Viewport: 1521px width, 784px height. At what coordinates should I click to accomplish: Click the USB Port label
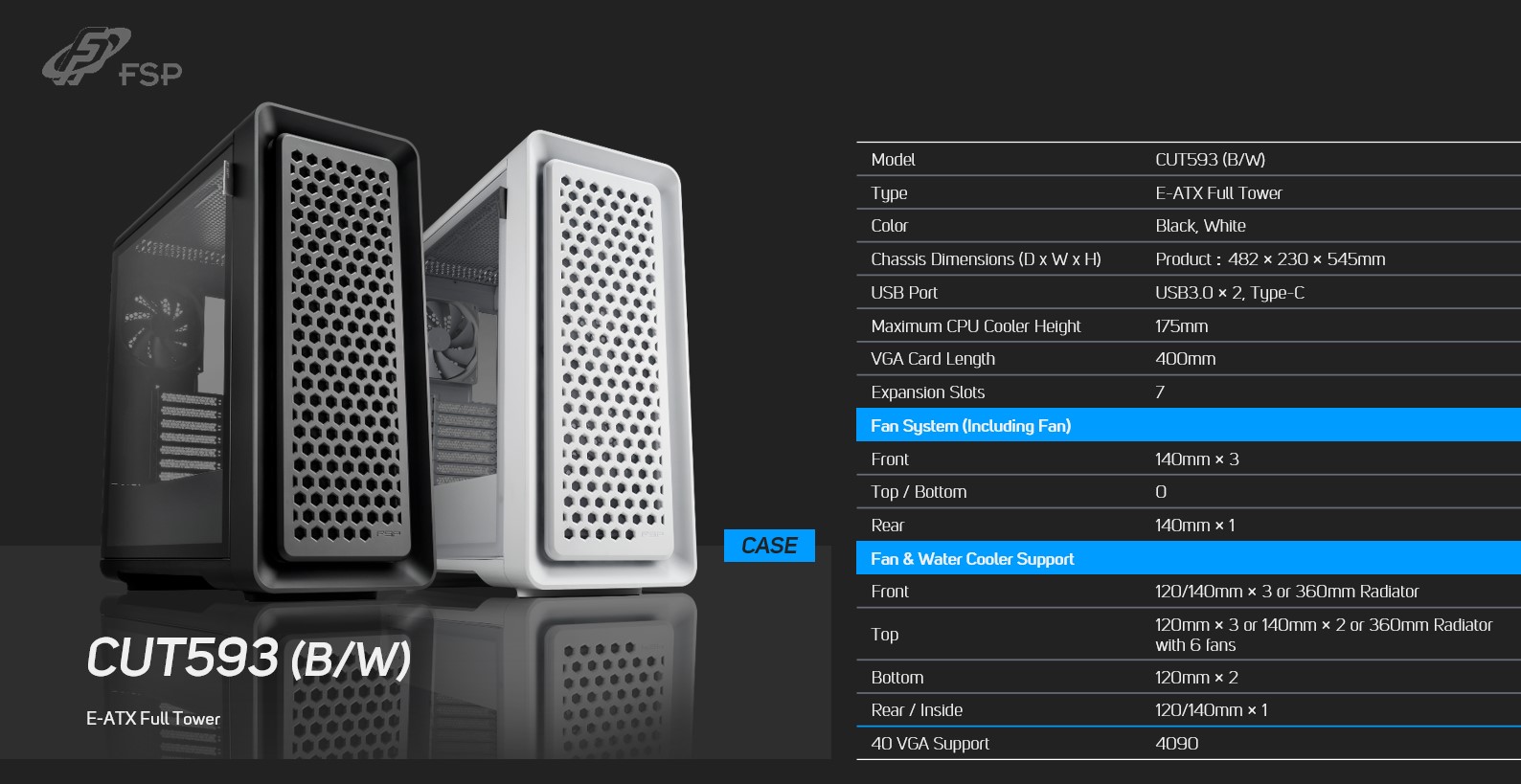(904, 293)
